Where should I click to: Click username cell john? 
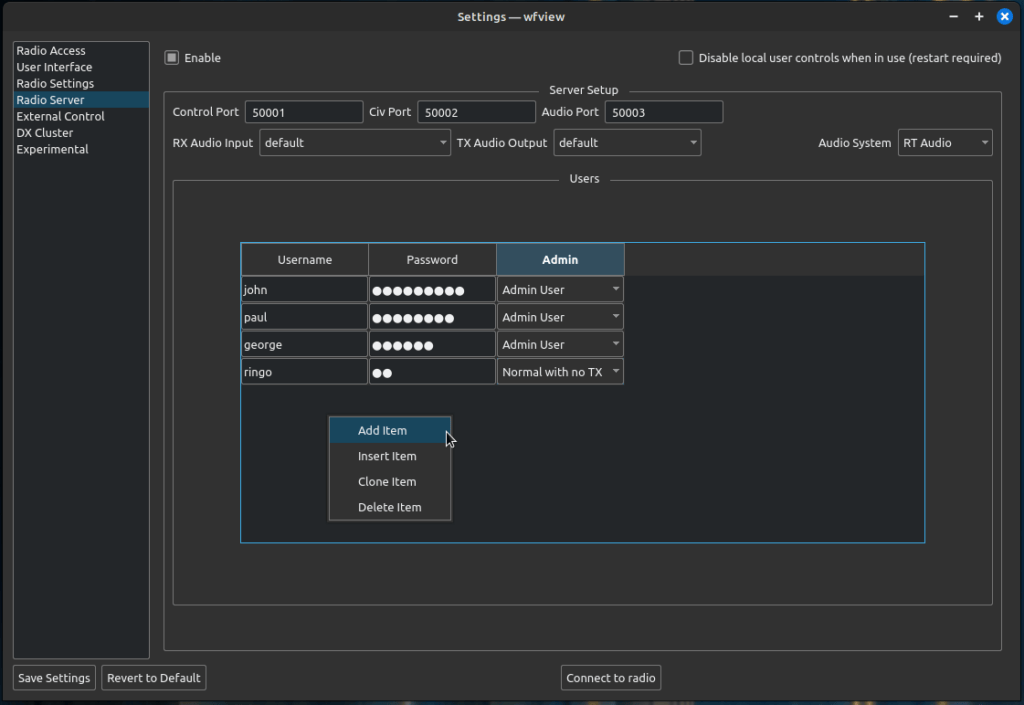(x=304, y=289)
